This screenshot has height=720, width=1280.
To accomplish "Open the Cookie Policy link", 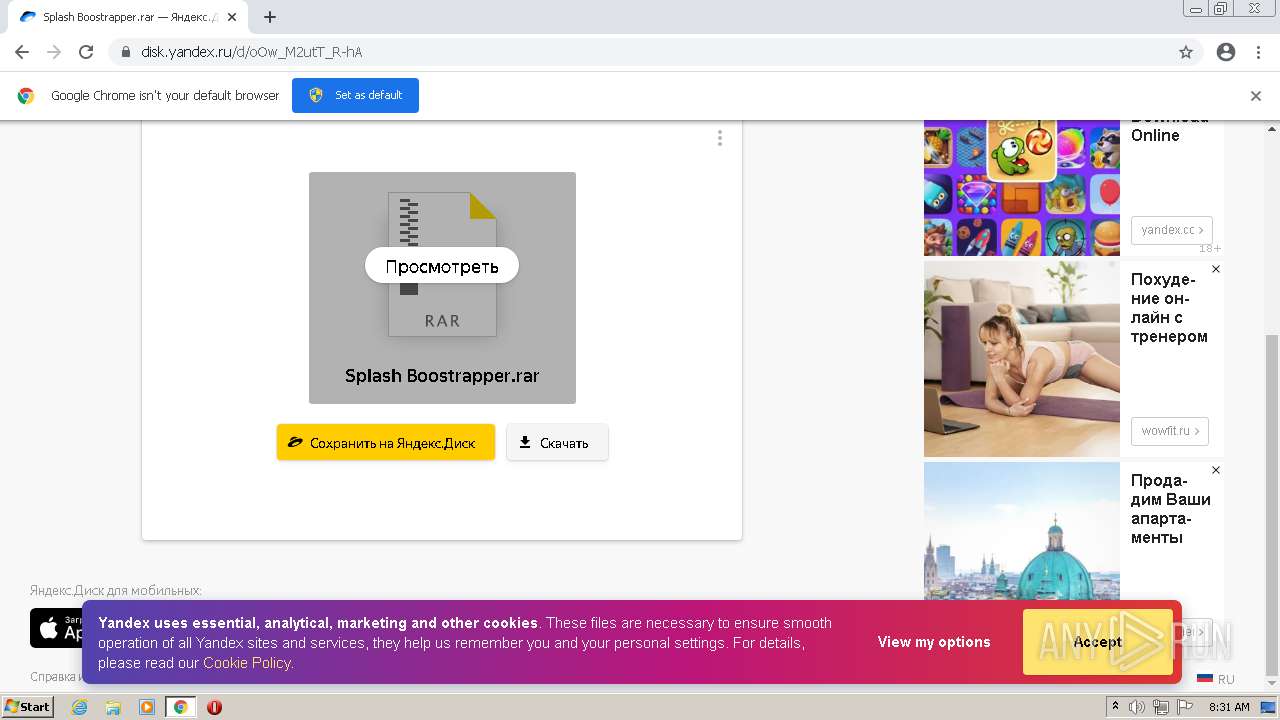I will click(247, 663).
